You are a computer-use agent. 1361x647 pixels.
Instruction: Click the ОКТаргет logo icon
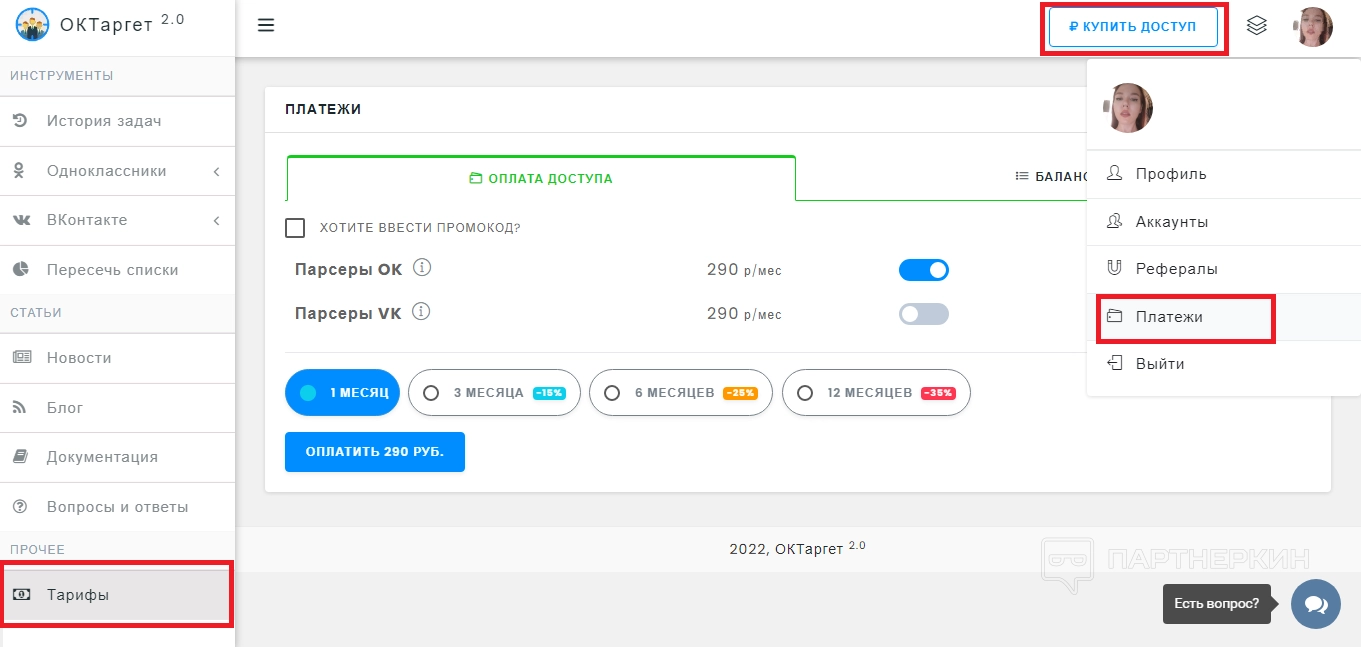[x=33, y=24]
